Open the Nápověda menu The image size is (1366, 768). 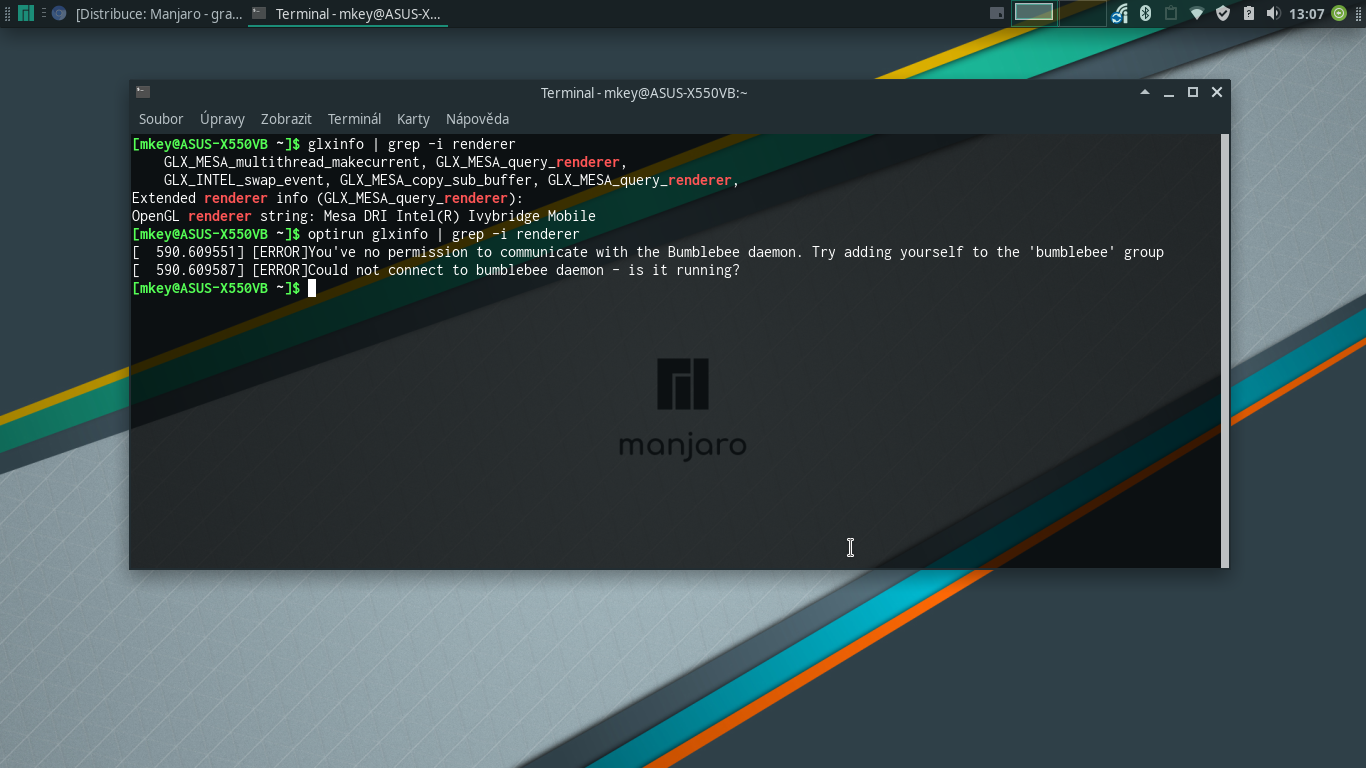click(477, 119)
